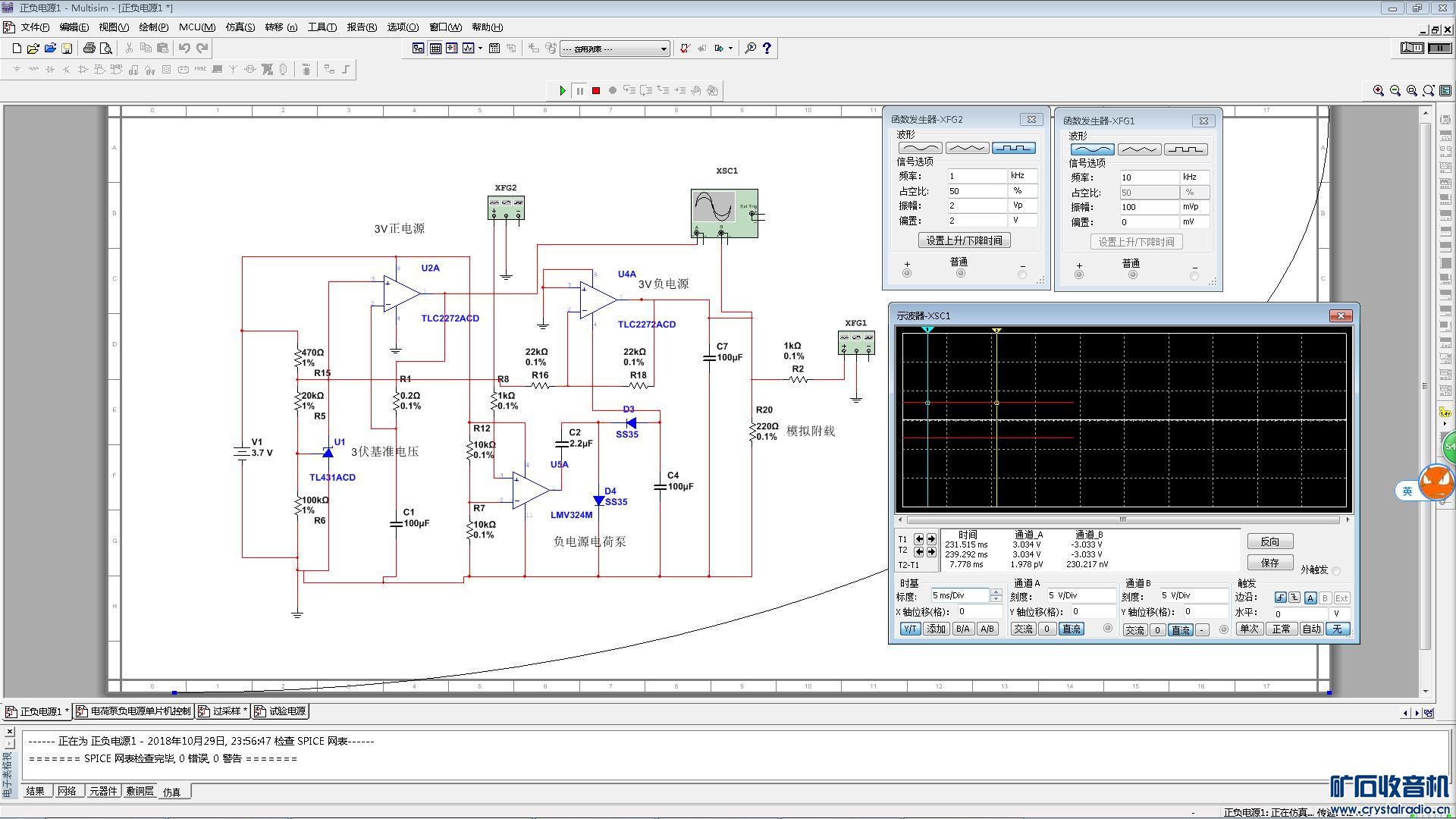Expand XFG2 frequency unit kHz dropdown
Viewport: 1456px width, 819px height.
coord(1022,176)
